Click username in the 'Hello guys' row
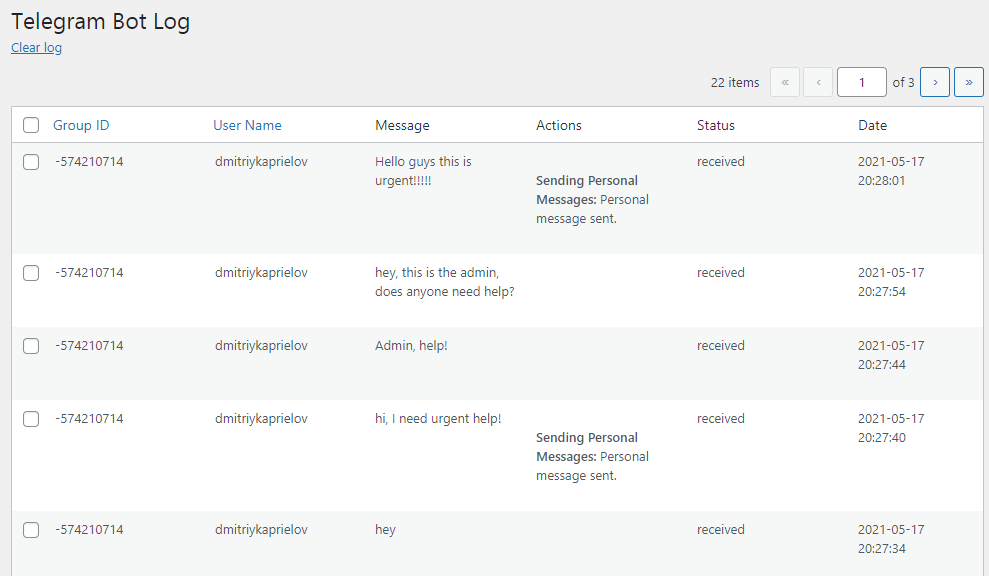 (261, 162)
